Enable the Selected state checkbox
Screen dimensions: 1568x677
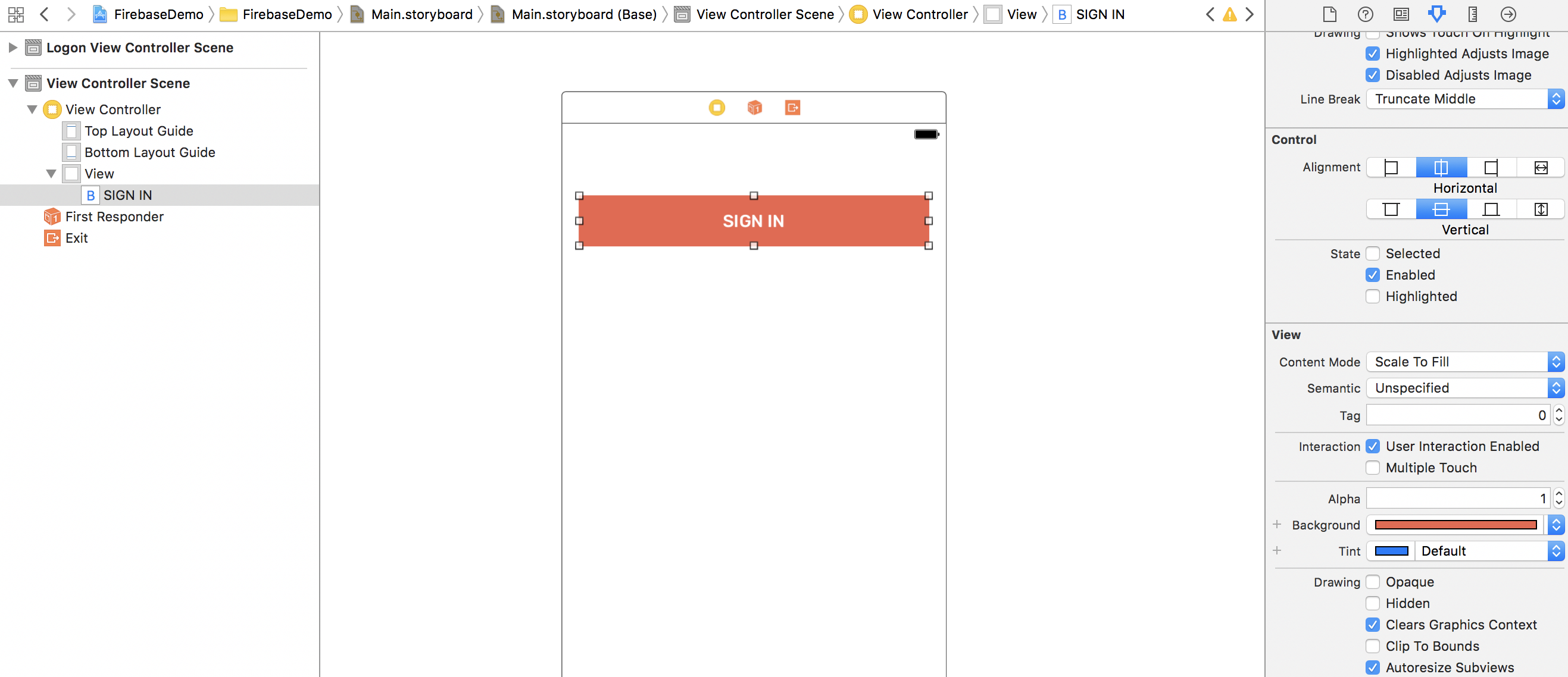[1372, 253]
